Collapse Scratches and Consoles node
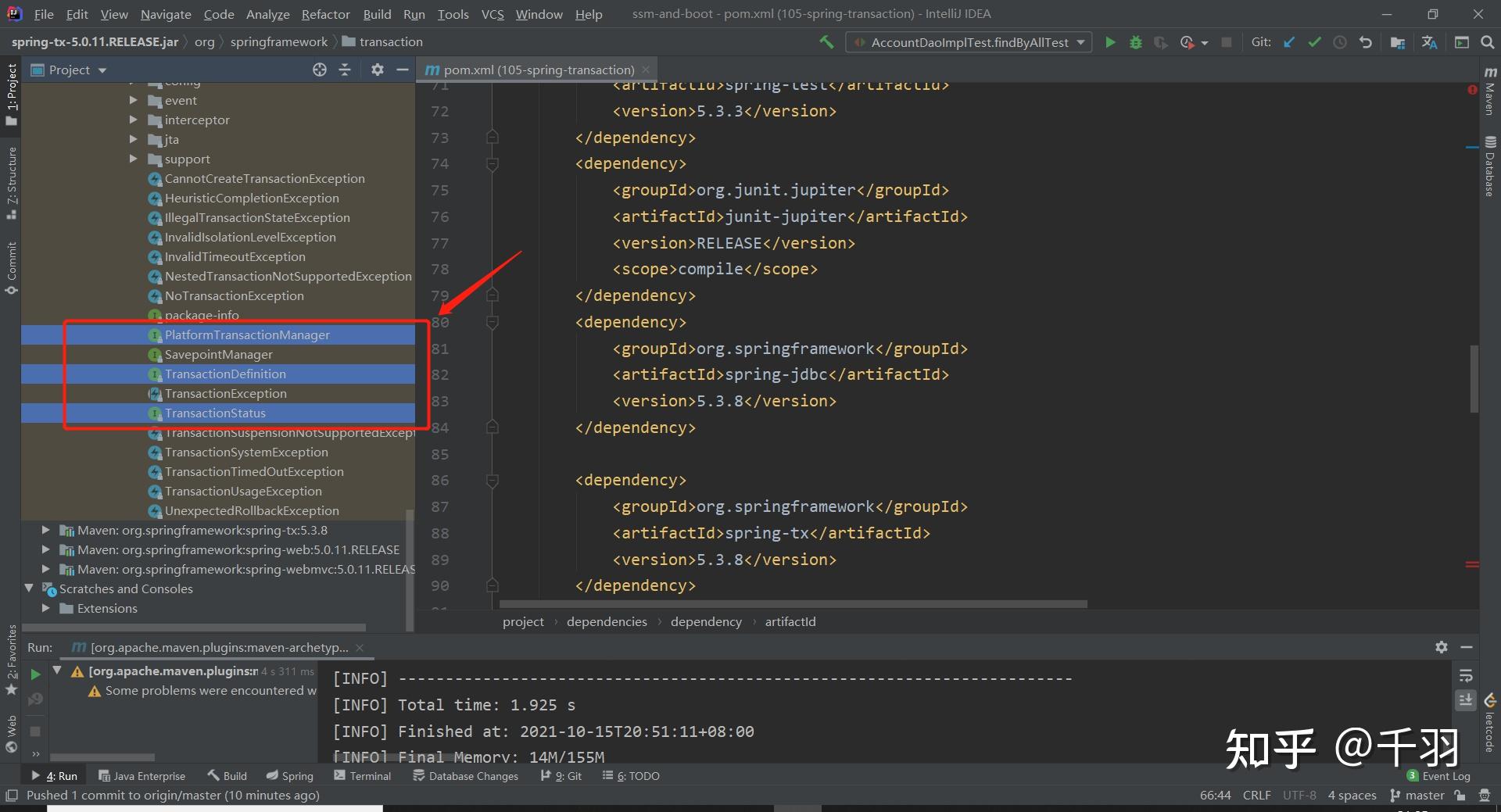The height and width of the screenshot is (812, 1501). click(x=29, y=588)
